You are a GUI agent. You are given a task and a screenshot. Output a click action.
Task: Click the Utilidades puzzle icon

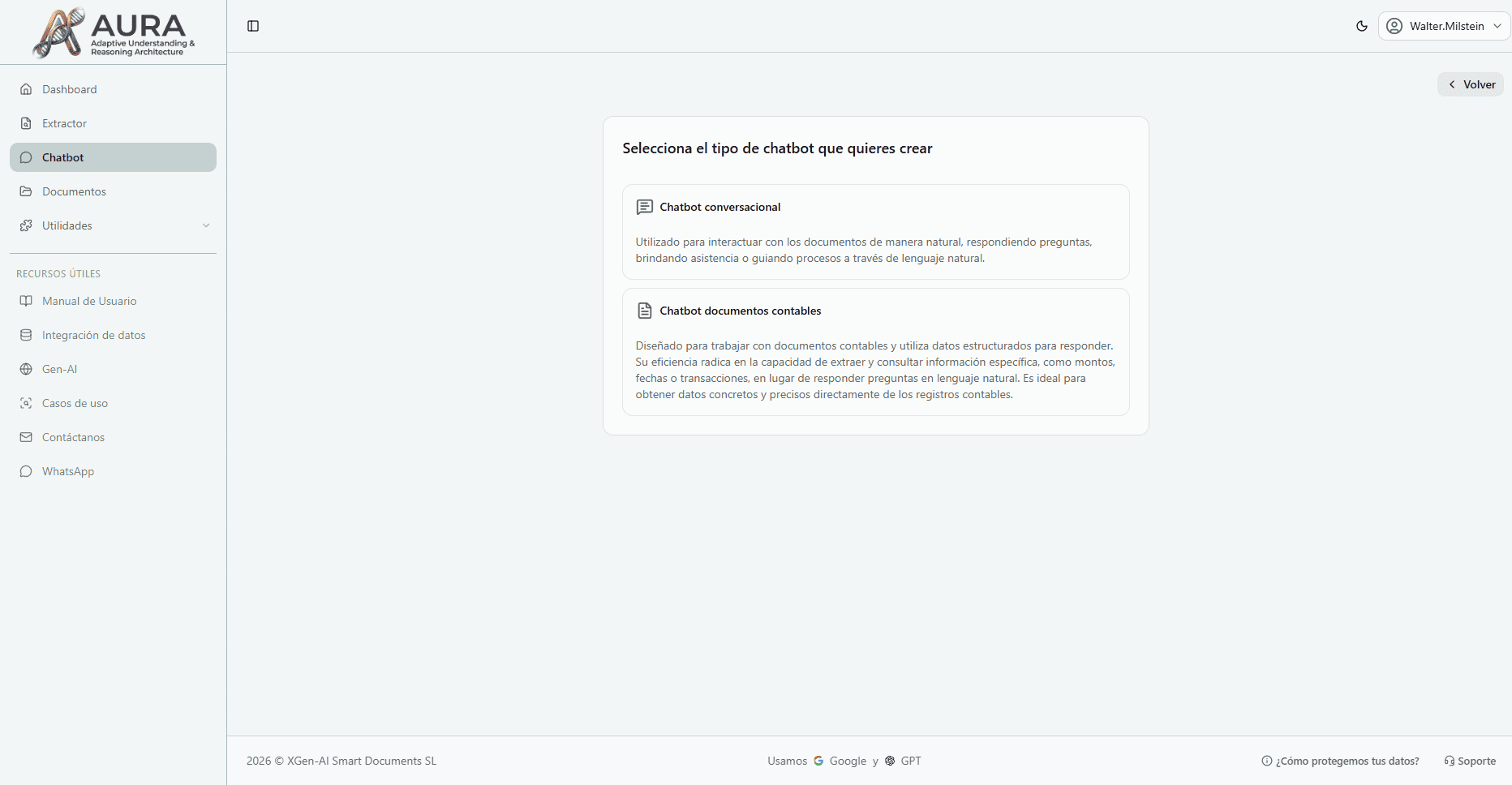(x=26, y=225)
